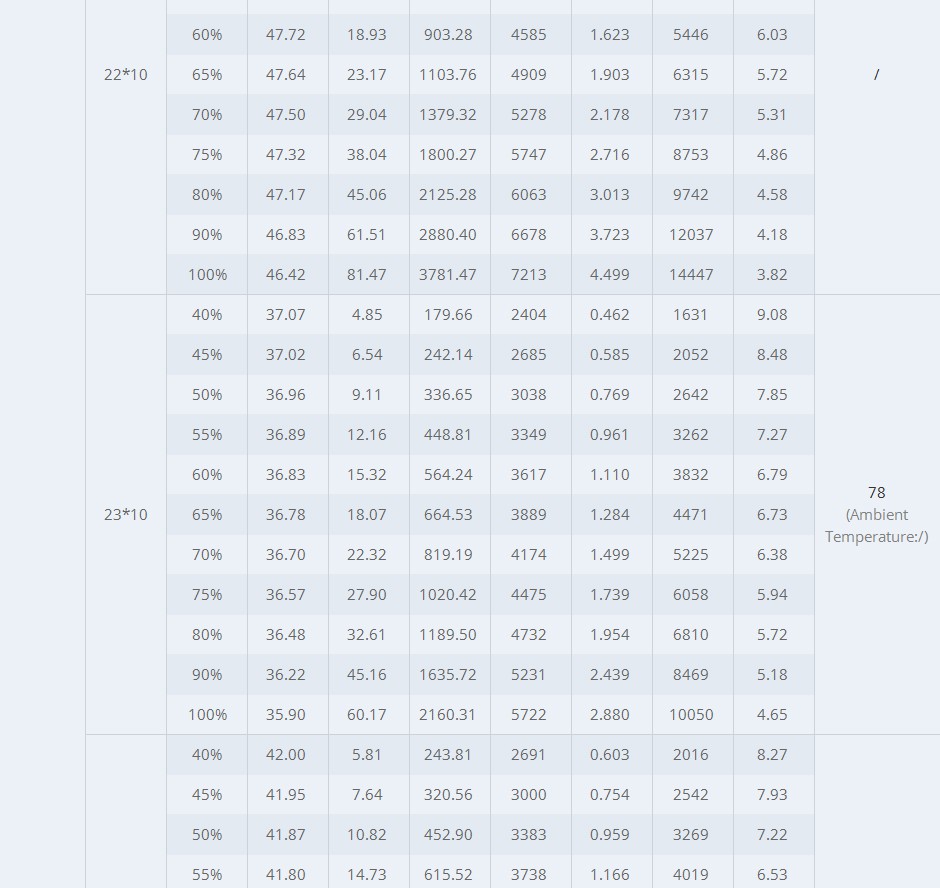Click the 0.462 torque cell
940x888 pixels.
[609, 315]
